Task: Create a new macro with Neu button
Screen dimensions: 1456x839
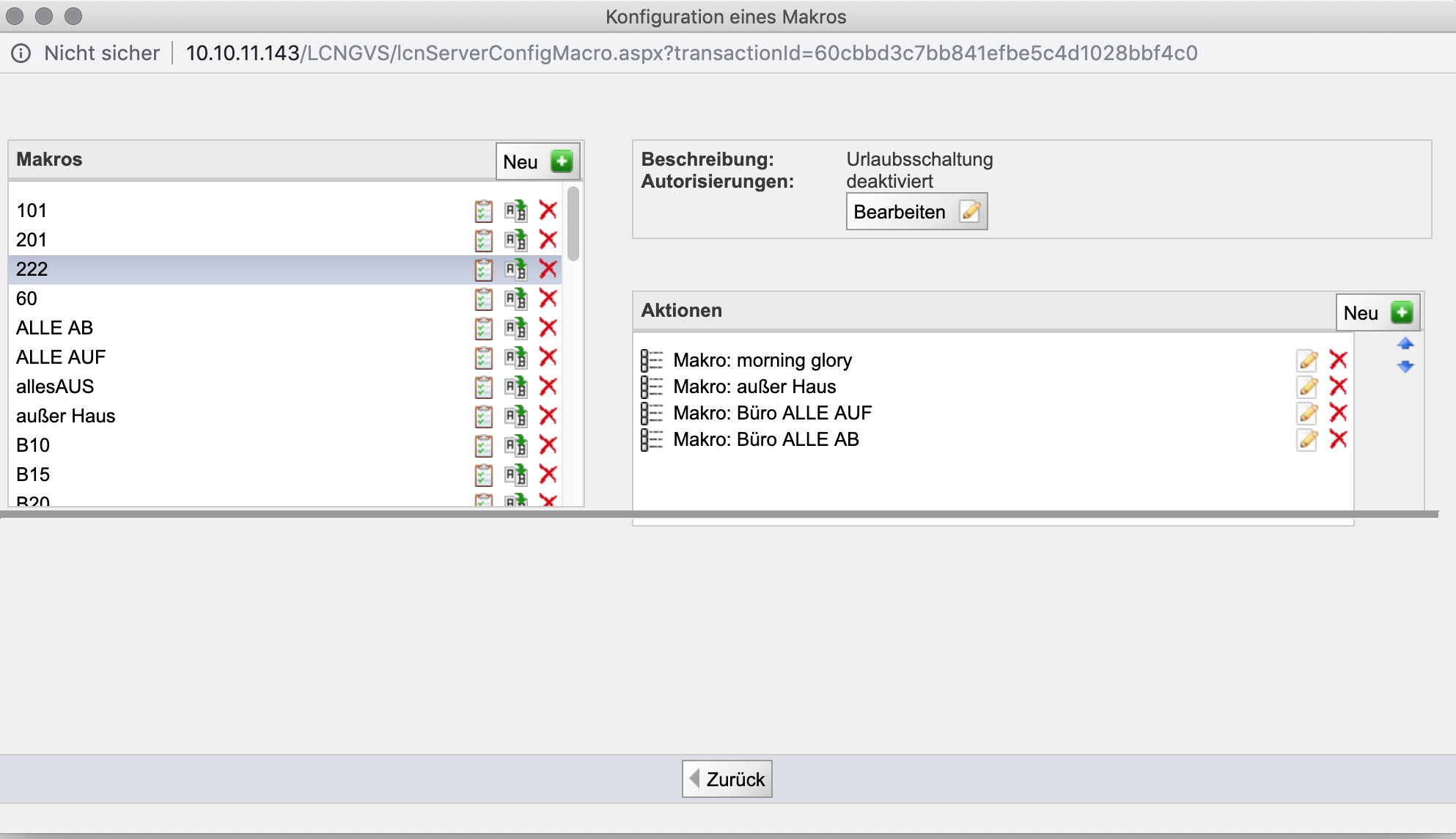Action: tap(537, 161)
